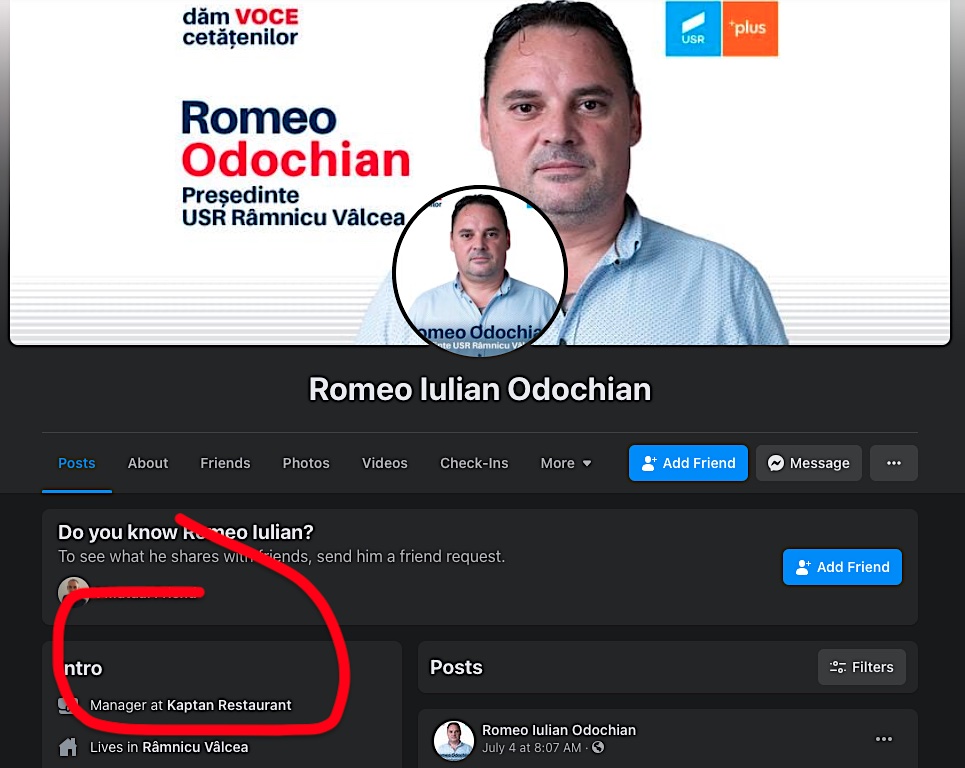This screenshot has height=768, width=965.
Task: Select the Check-Ins tab
Action: pyautogui.click(x=474, y=463)
